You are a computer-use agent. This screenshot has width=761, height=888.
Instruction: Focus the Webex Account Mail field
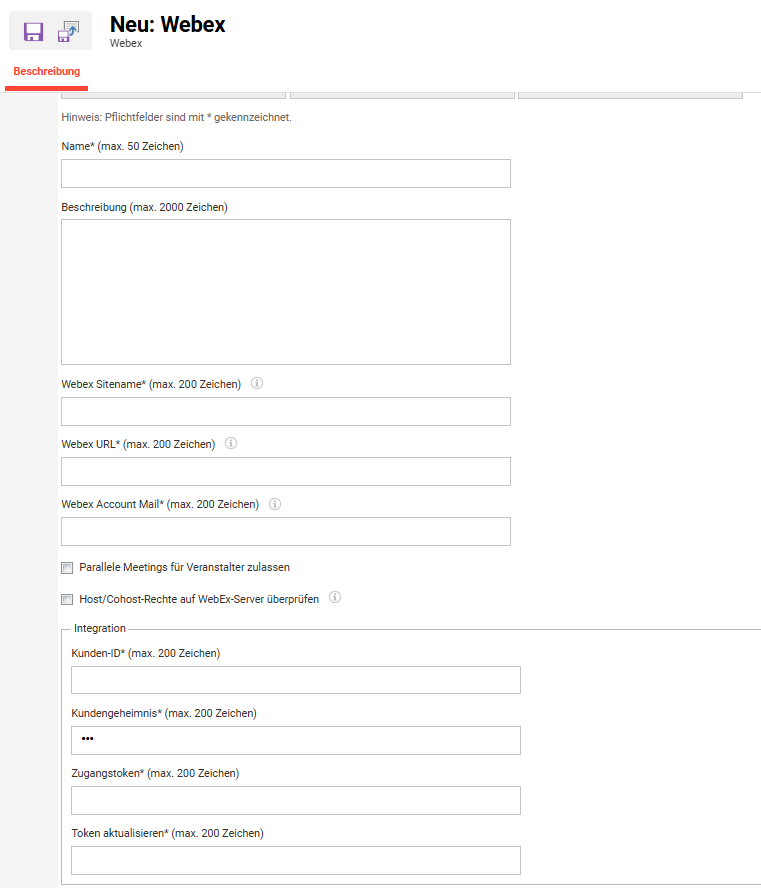coord(286,531)
